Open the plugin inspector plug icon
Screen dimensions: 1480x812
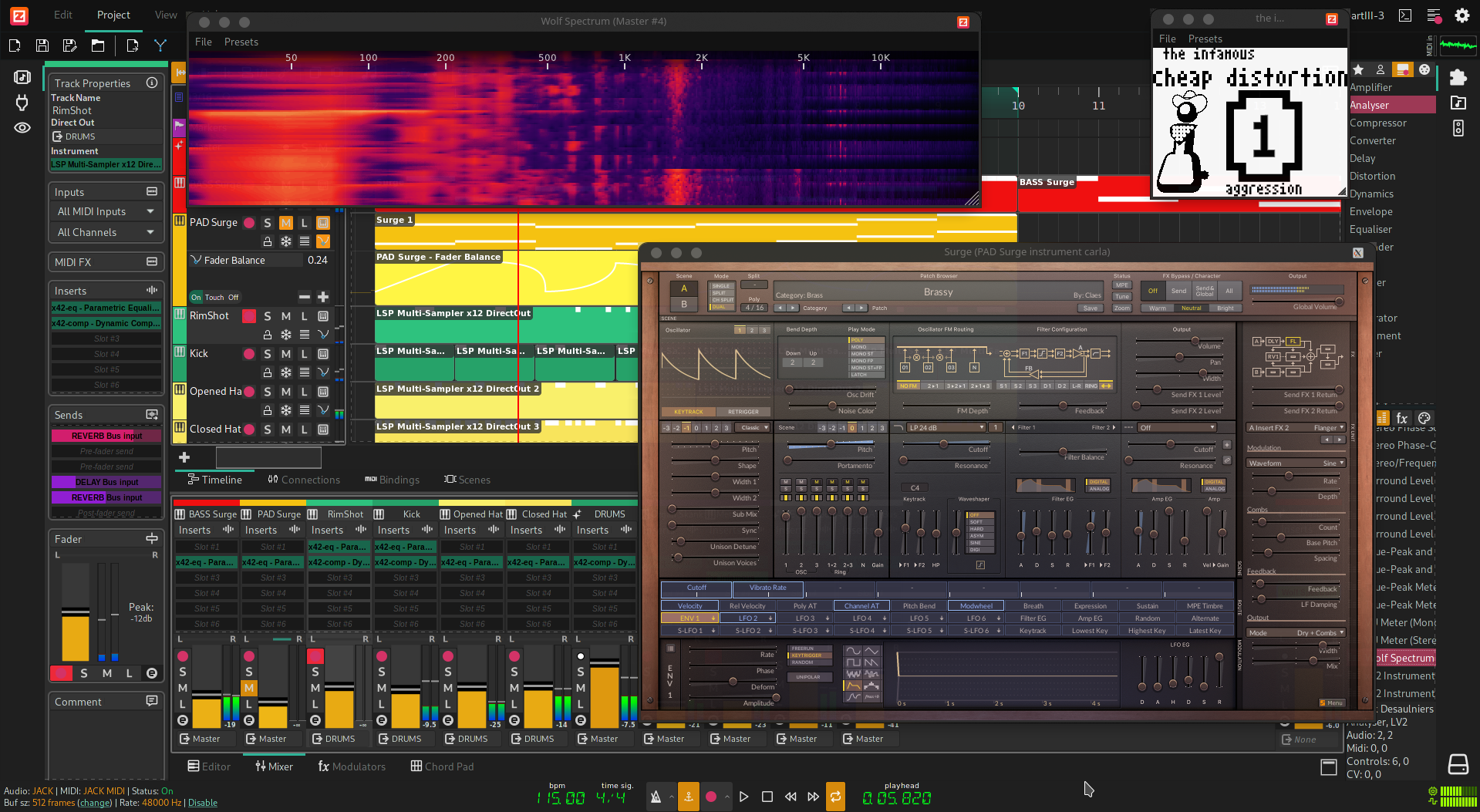[x=22, y=102]
